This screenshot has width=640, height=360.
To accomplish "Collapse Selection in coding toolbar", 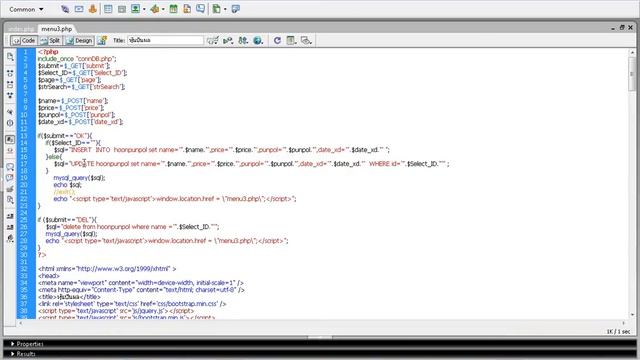I will point(10,84).
